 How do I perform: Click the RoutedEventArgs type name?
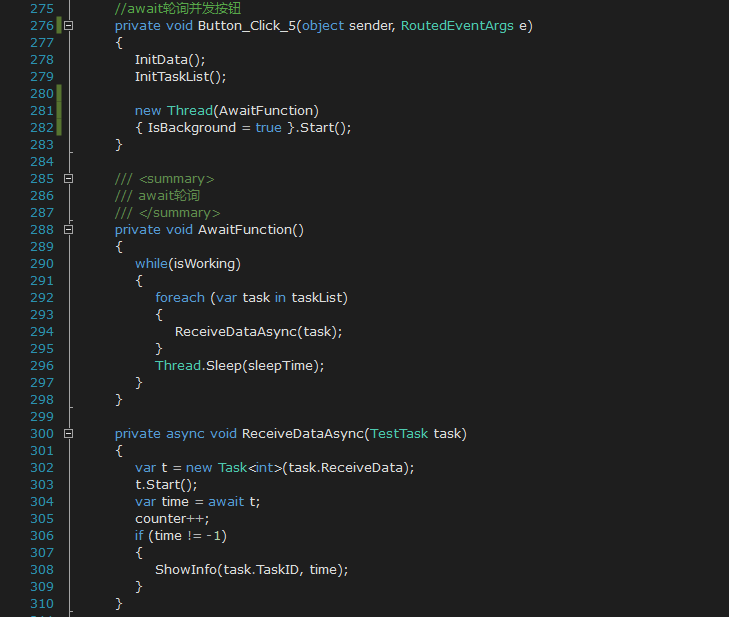click(457, 26)
